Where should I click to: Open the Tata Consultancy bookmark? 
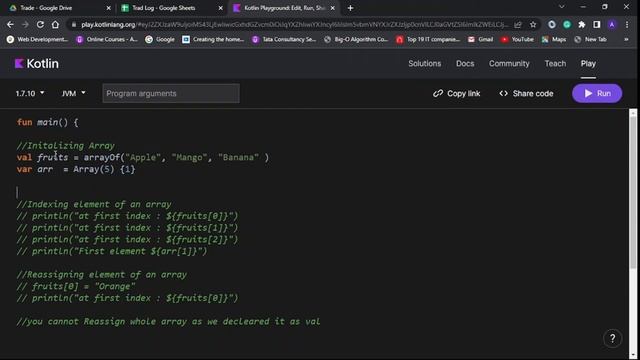pyautogui.click(x=284, y=39)
